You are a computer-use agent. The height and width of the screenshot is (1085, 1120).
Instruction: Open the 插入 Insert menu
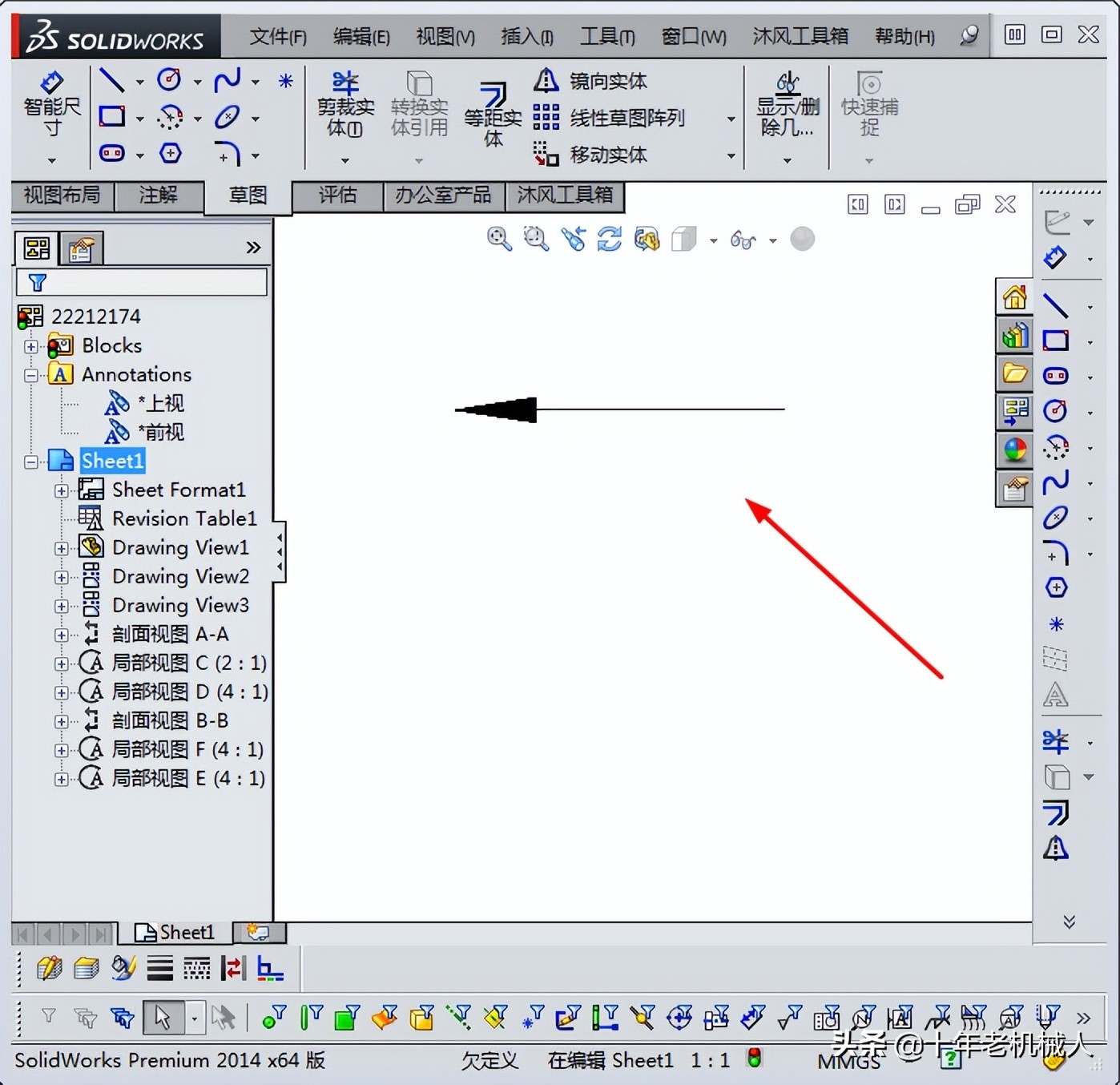527,36
